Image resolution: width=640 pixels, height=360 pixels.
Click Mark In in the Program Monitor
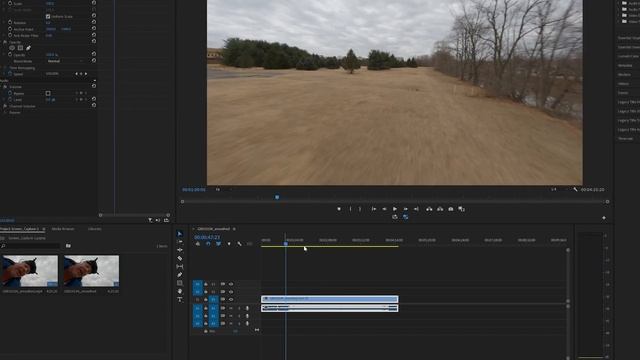click(x=350, y=209)
